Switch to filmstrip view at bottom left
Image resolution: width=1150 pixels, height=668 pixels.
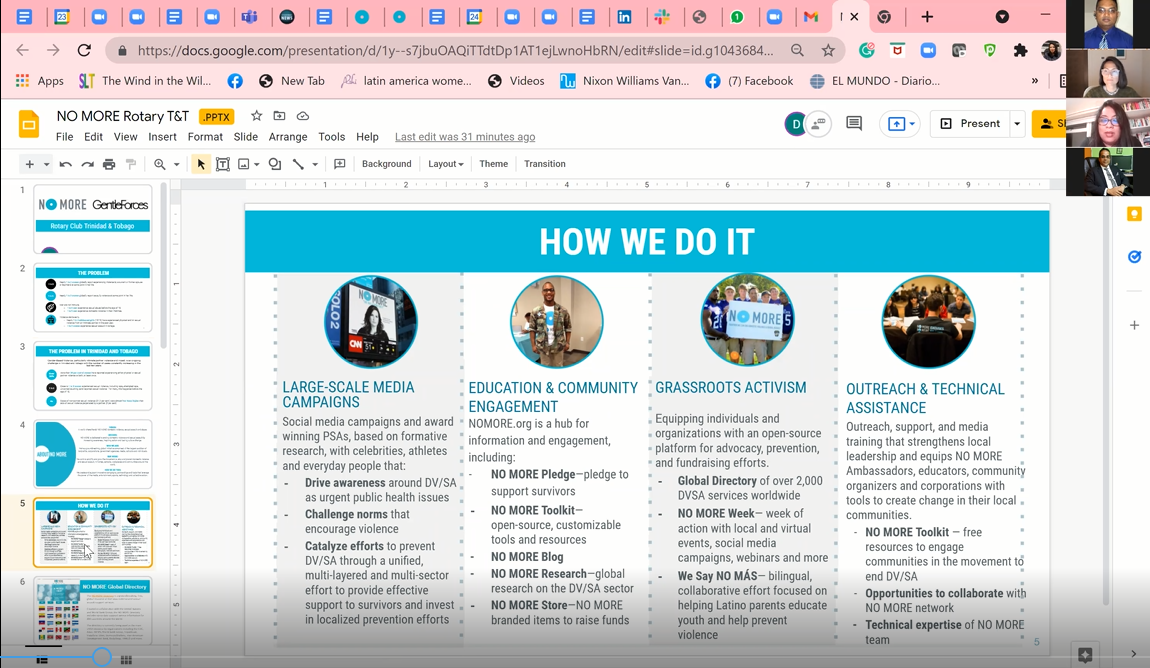[x=42, y=660]
